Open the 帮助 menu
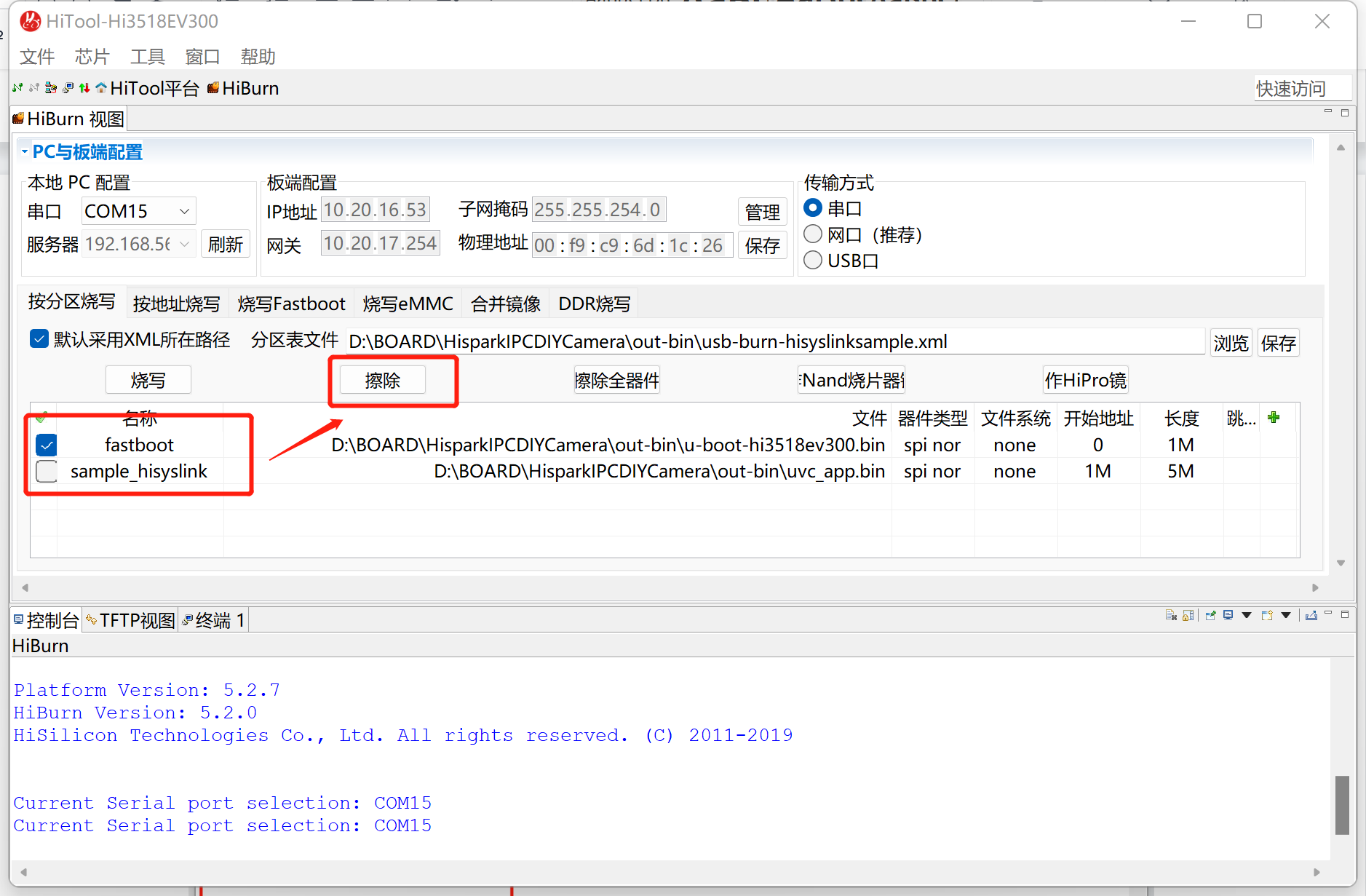 pos(258,57)
